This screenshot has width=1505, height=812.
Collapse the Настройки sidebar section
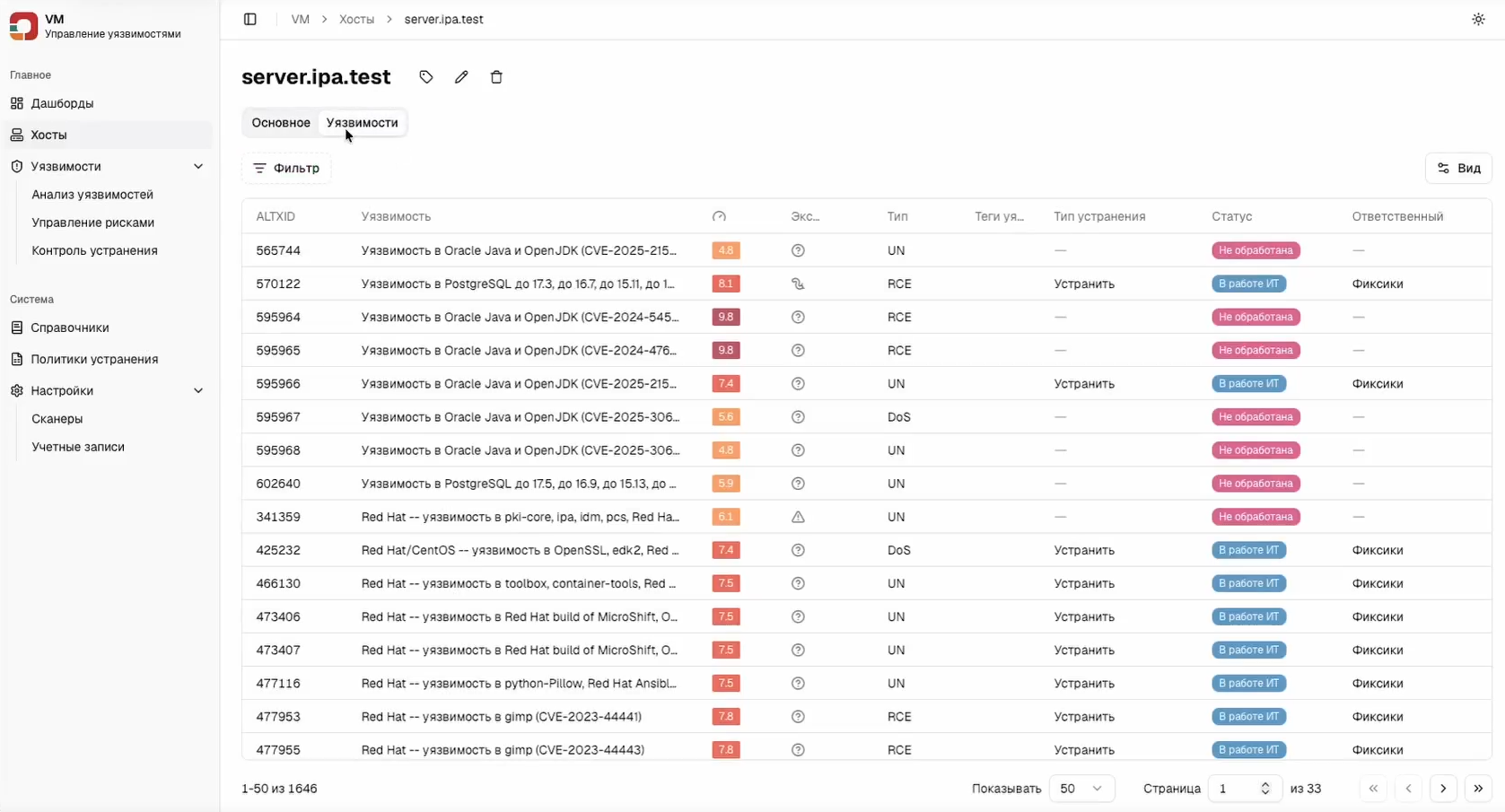point(198,391)
